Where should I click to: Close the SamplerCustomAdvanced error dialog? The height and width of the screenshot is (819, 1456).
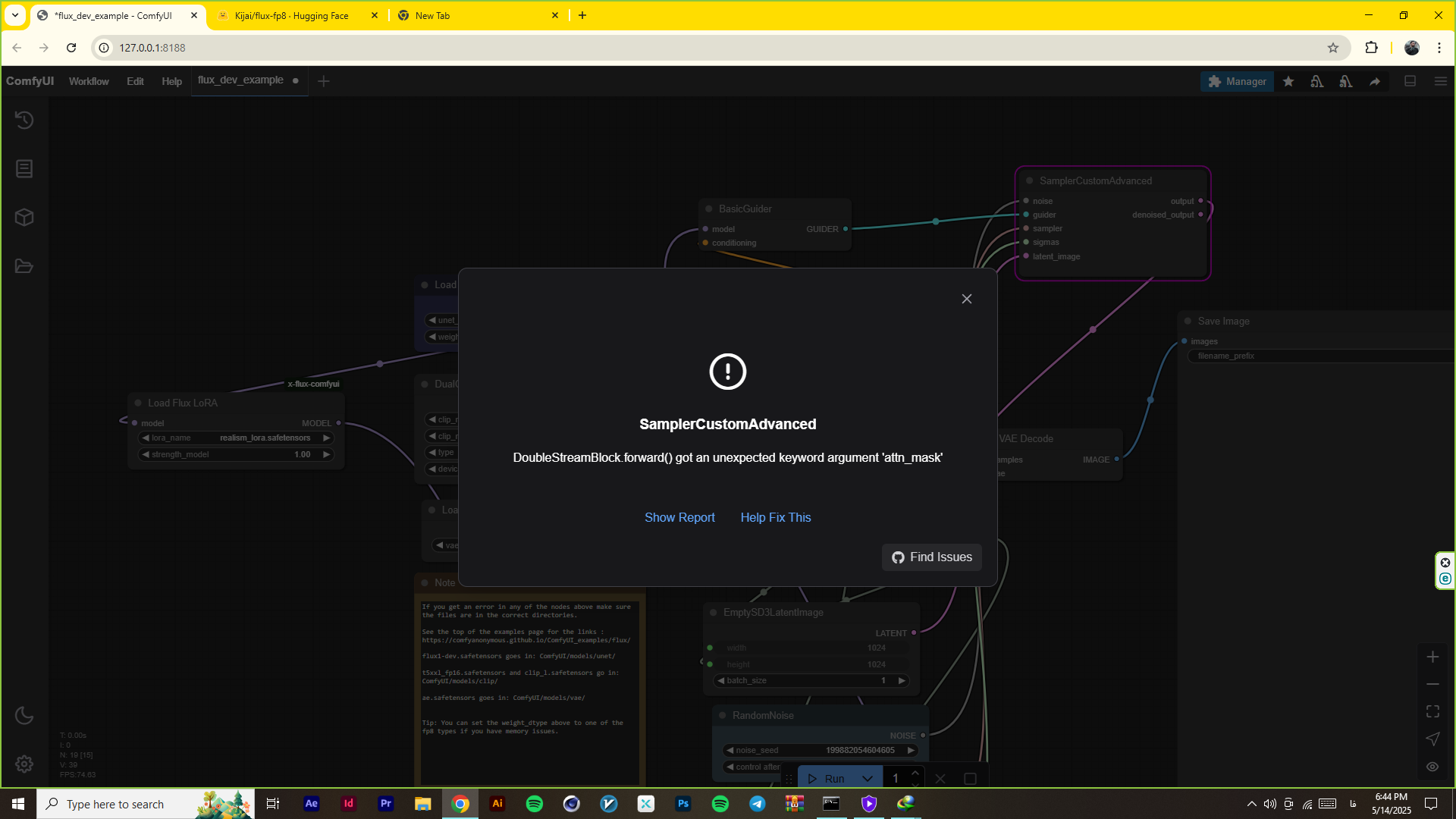pos(967,299)
